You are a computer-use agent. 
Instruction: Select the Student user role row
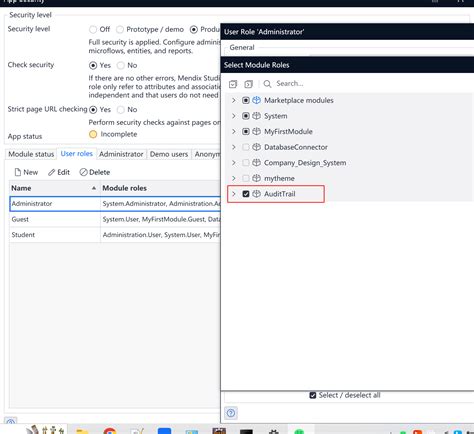pyautogui.click(x=115, y=235)
